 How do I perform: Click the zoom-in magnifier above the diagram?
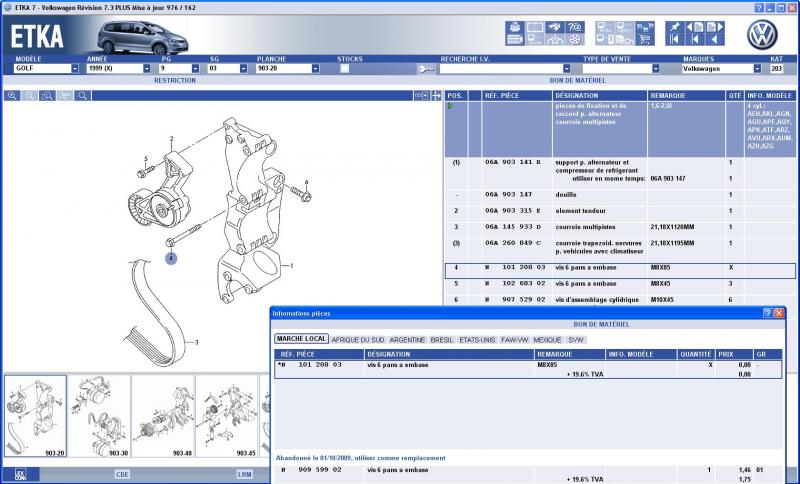[12, 95]
